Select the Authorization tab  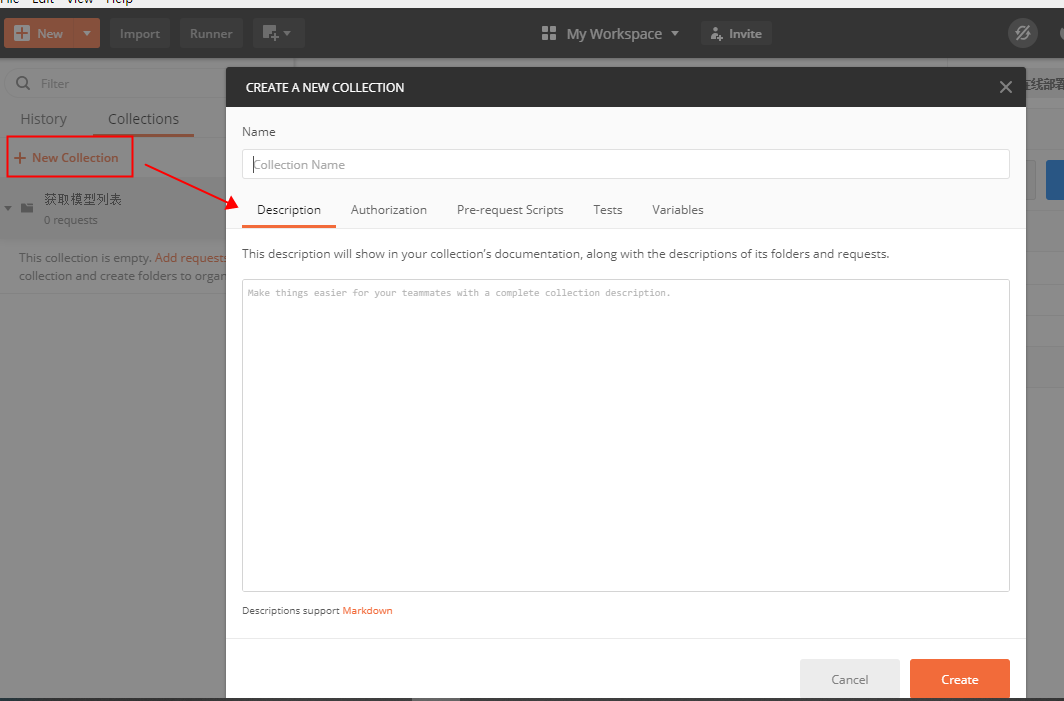point(389,210)
